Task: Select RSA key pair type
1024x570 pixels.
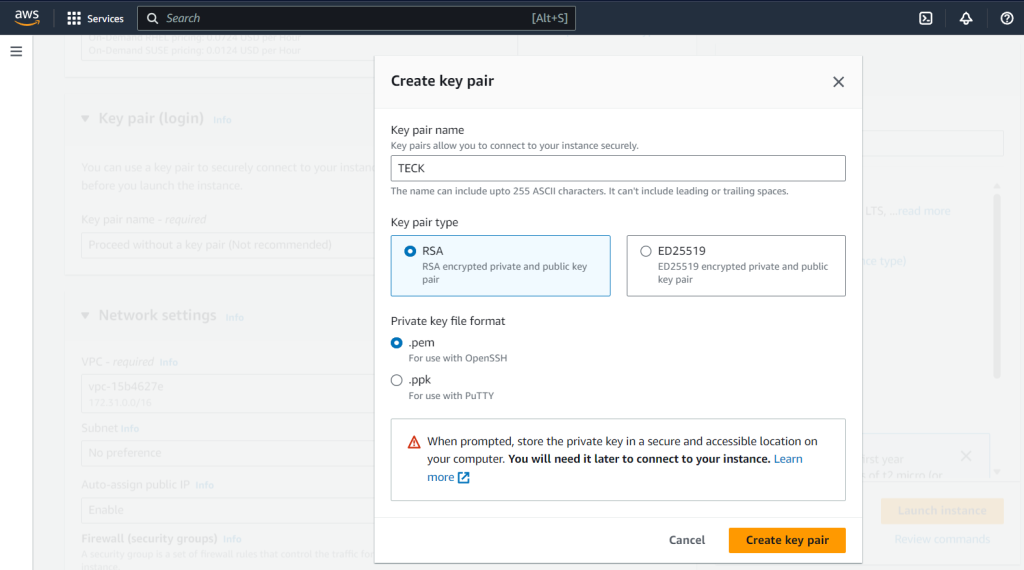Action: 410,252
